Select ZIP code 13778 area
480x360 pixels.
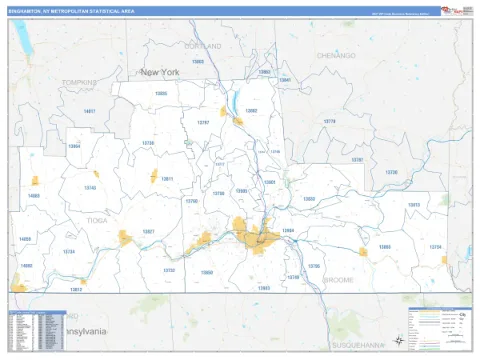coord(329,121)
